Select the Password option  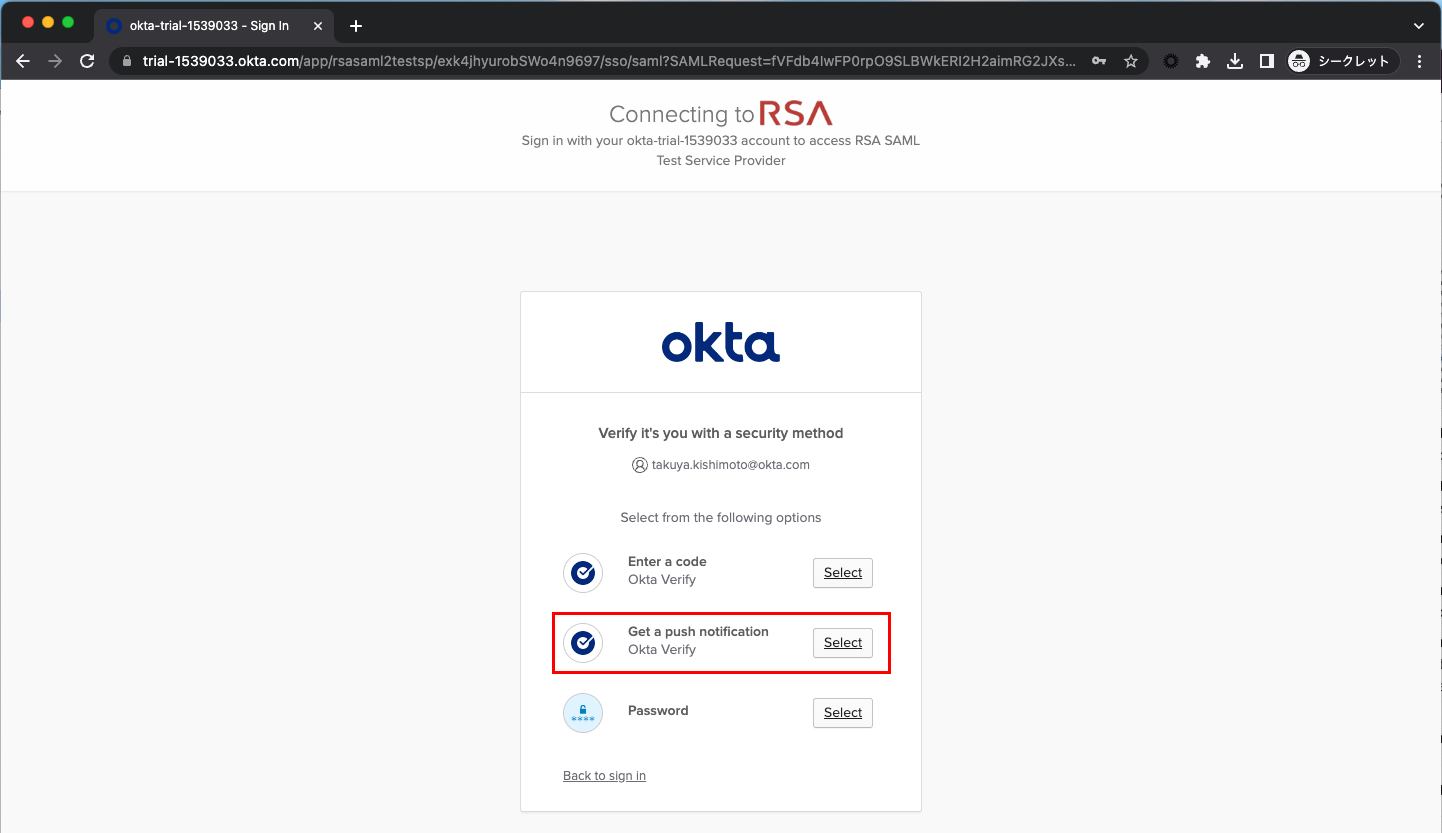click(842, 713)
